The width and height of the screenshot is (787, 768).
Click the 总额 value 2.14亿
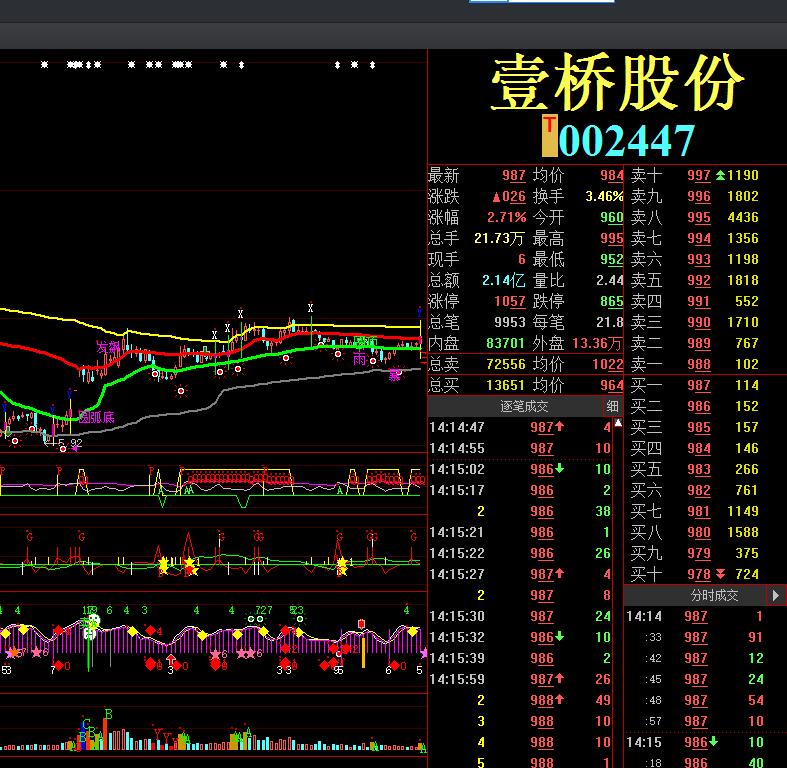coord(503,280)
